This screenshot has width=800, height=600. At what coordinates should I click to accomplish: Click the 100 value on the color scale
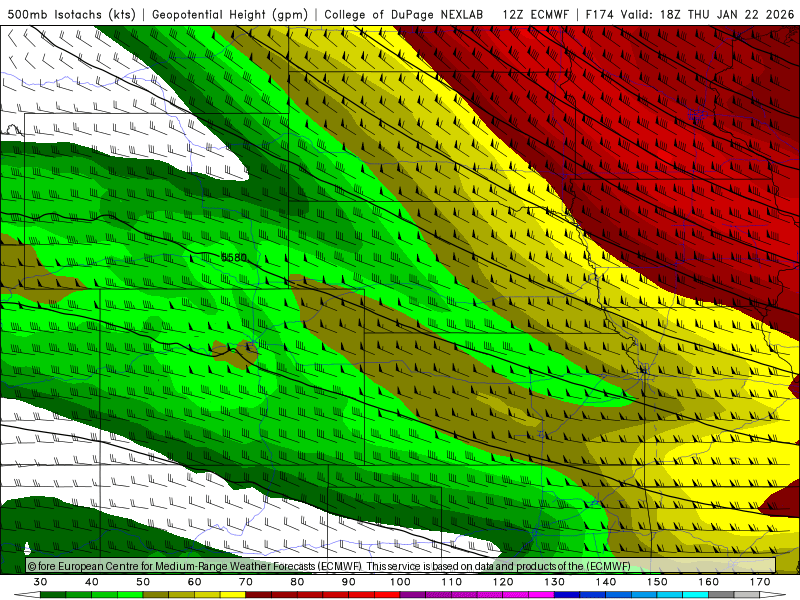click(x=400, y=582)
